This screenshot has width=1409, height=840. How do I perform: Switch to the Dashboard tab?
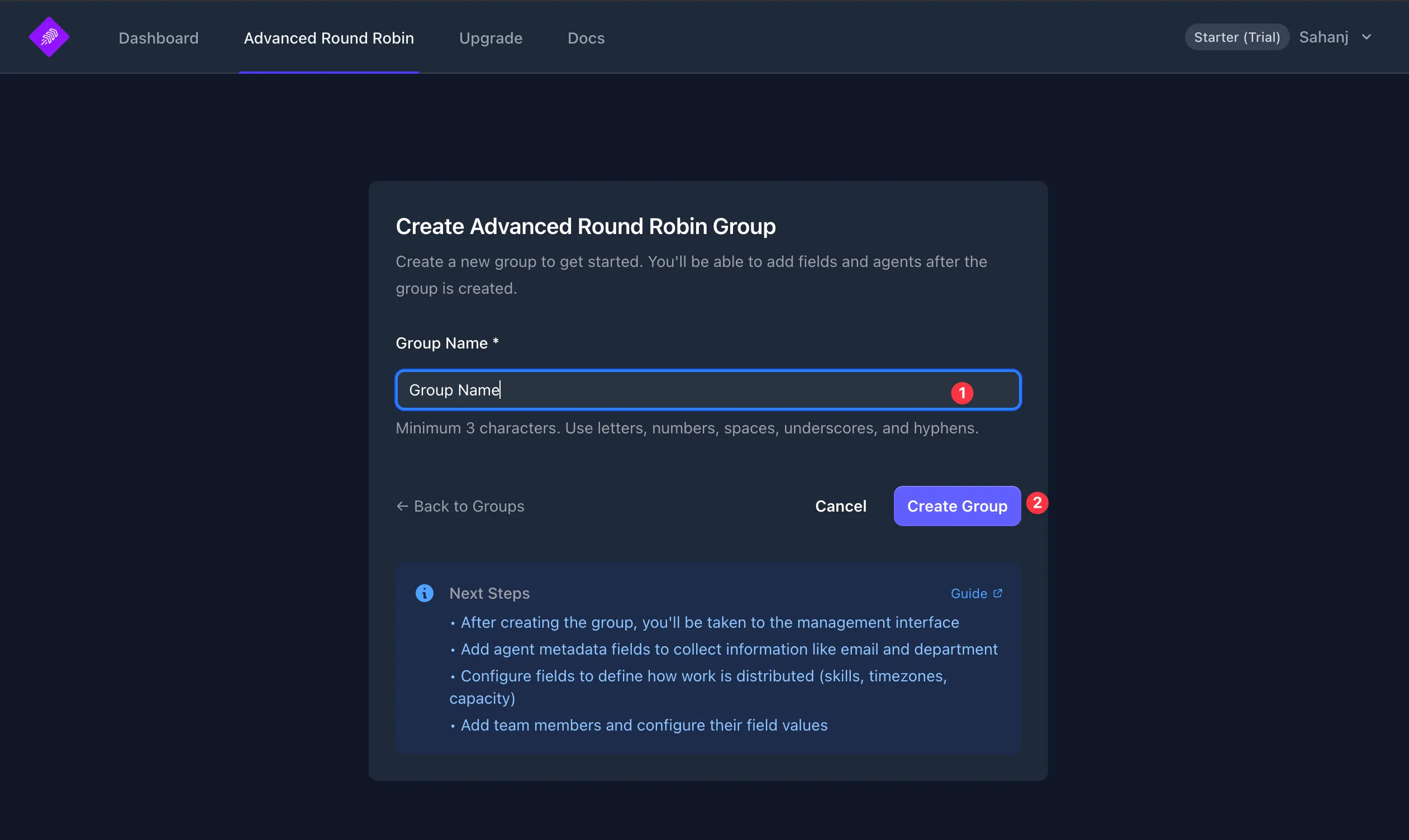coord(159,37)
